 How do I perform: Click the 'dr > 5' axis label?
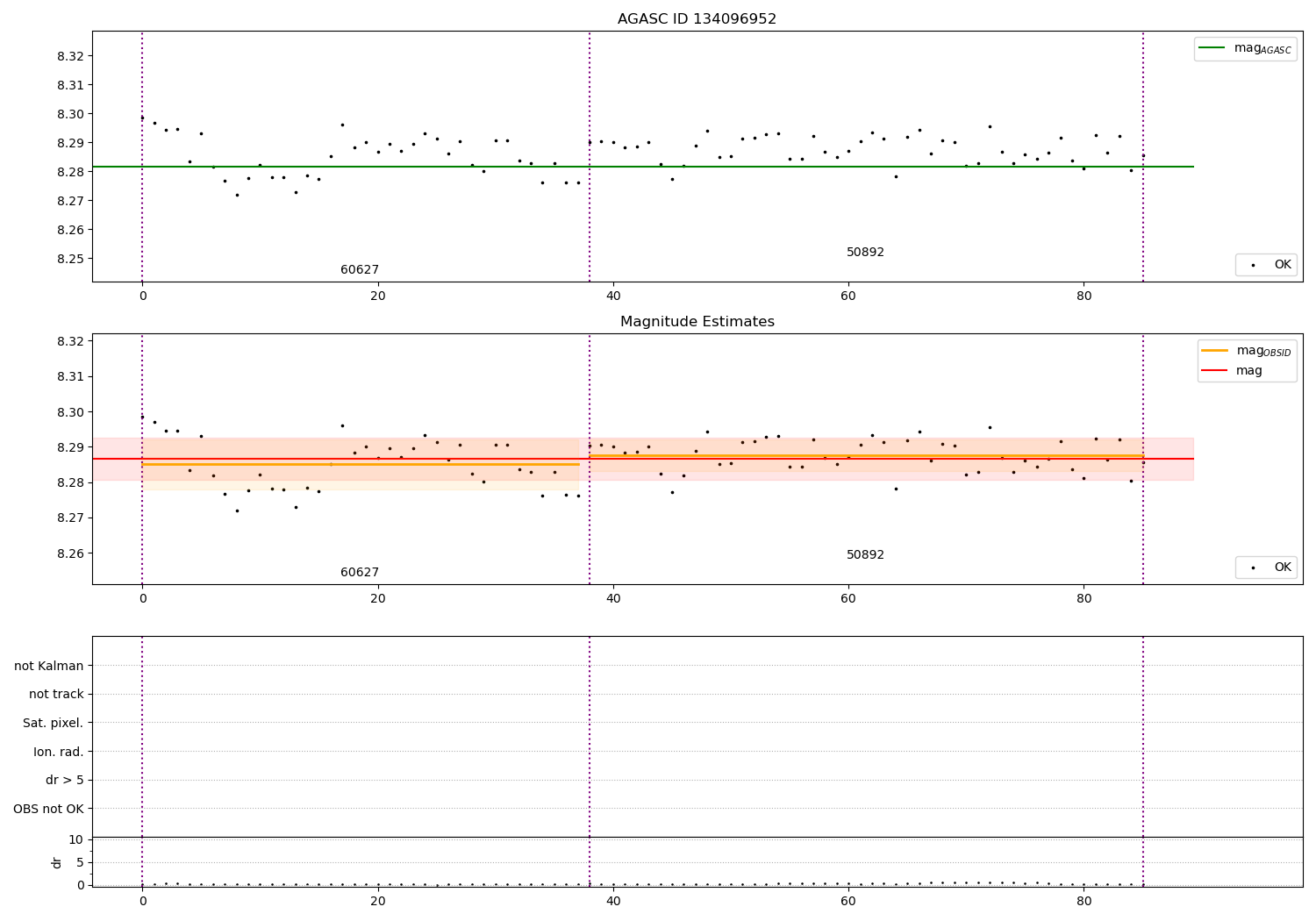tap(65, 780)
